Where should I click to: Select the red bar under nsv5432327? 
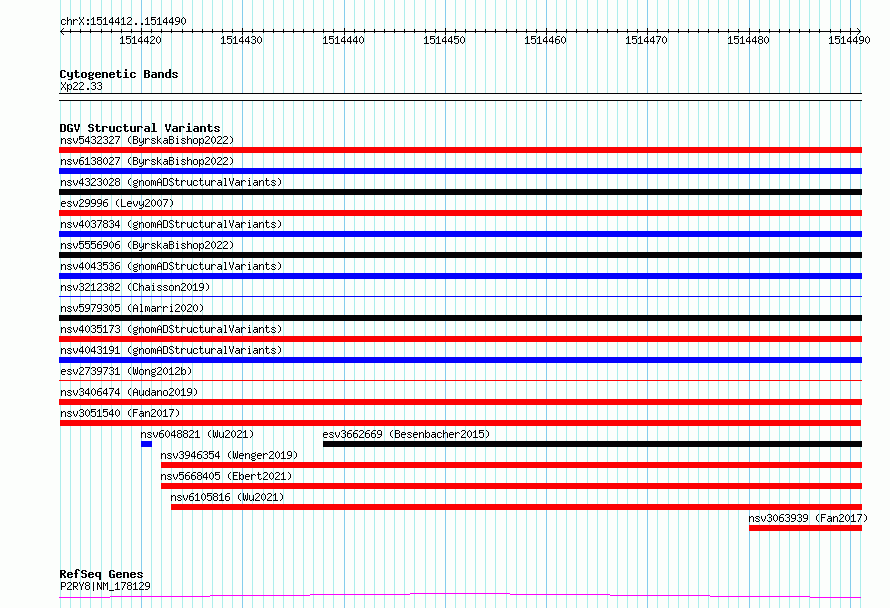(x=460, y=150)
